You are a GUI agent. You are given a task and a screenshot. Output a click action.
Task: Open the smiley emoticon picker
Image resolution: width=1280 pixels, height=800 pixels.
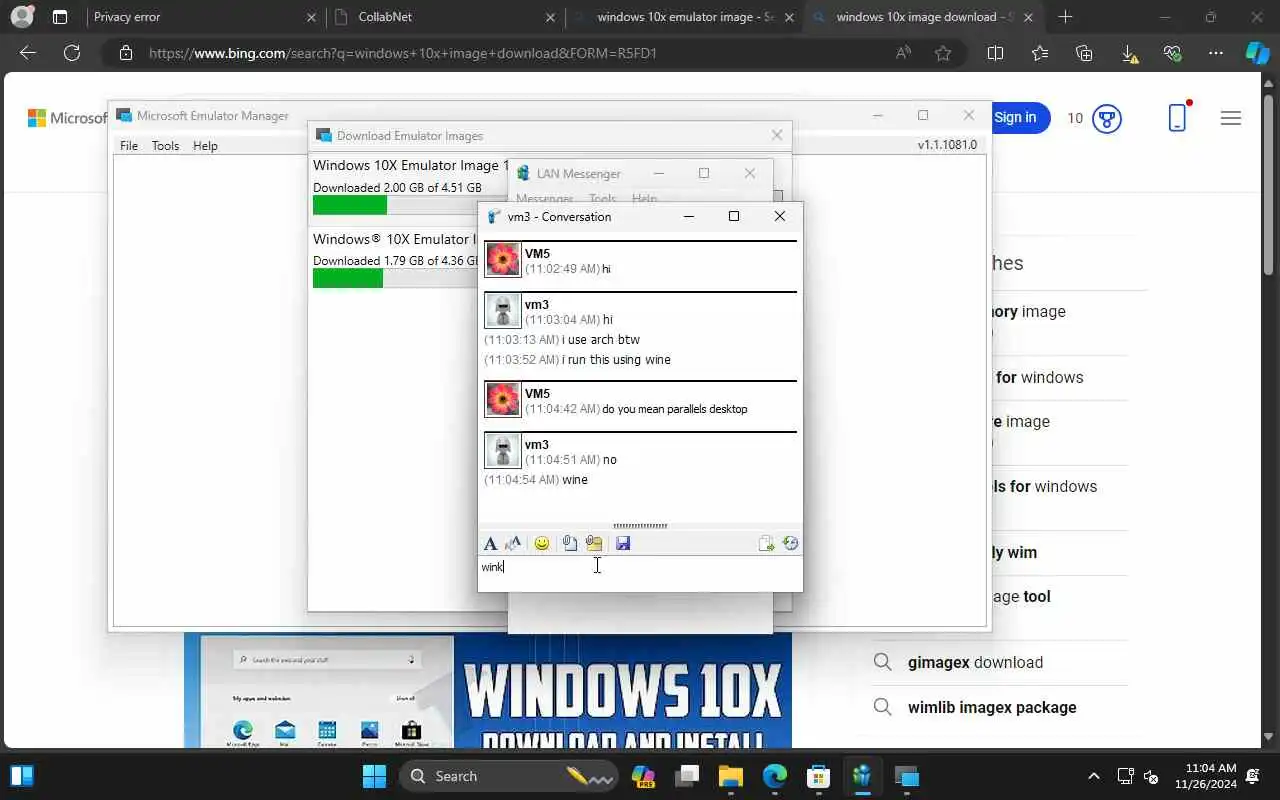pos(542,543)
